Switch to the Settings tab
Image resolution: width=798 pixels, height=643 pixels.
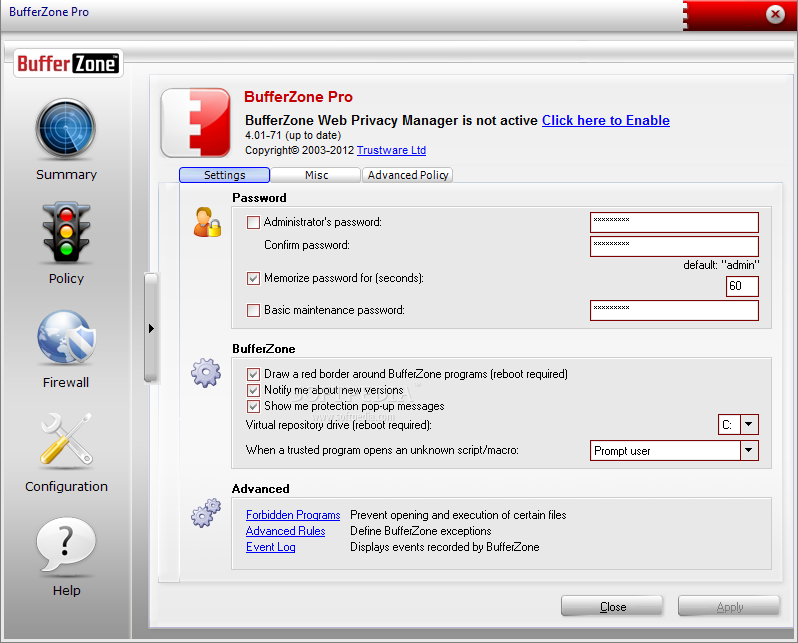click(224, 175)
